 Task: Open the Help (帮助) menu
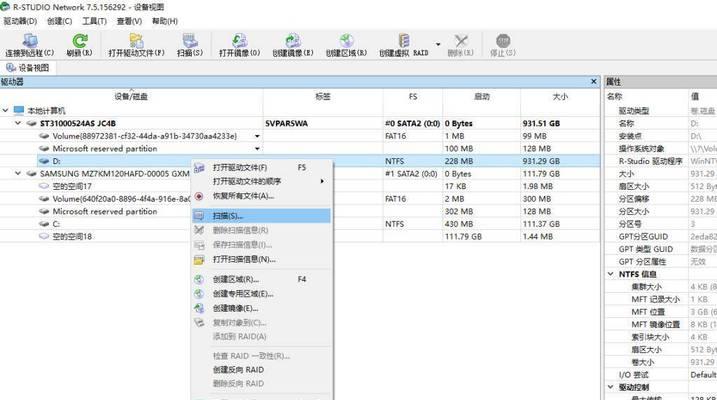[165, 21]
